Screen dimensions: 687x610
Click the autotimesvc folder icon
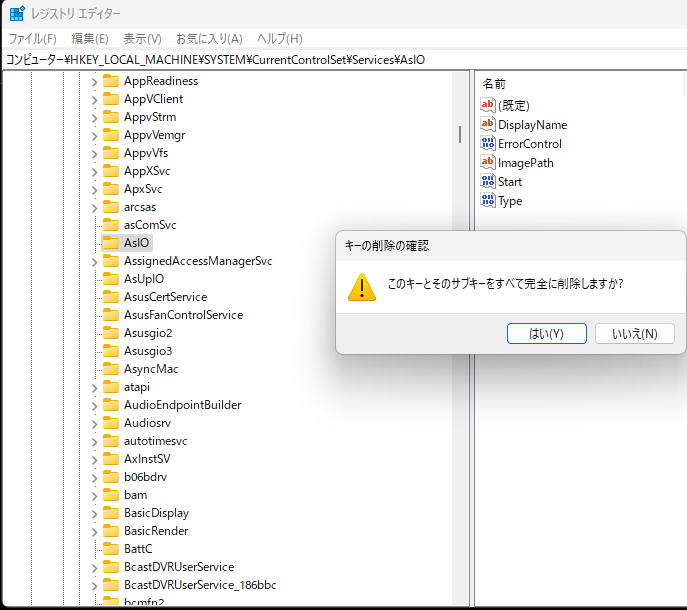(111, 440)
